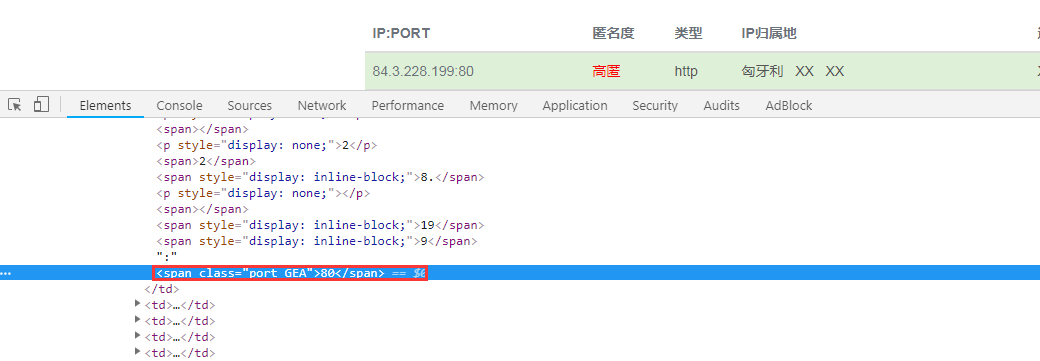
Task: Click the 匿名度 column header
Action: click(x=614, y=33)
